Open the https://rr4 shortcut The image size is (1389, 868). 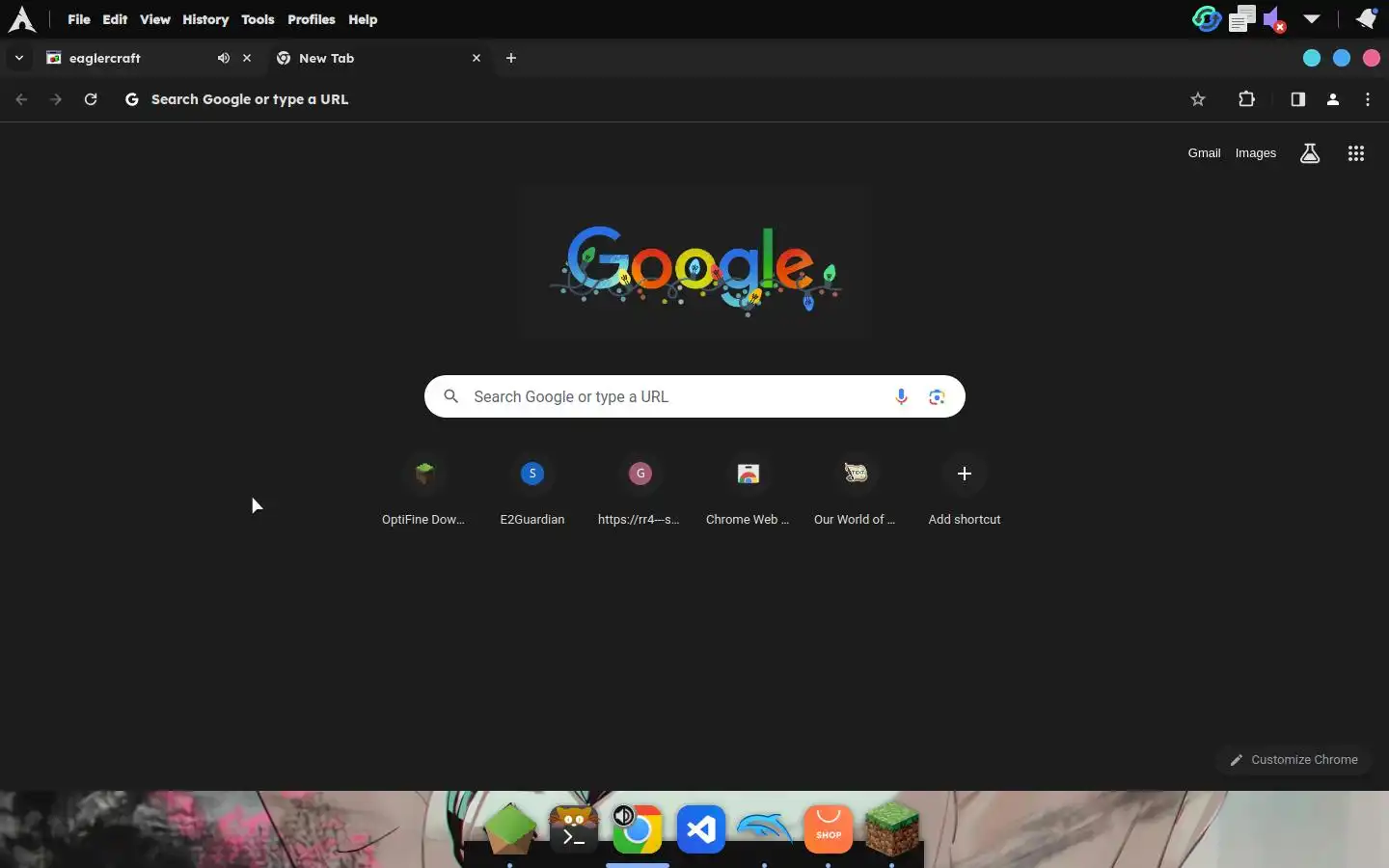point(640,491)
